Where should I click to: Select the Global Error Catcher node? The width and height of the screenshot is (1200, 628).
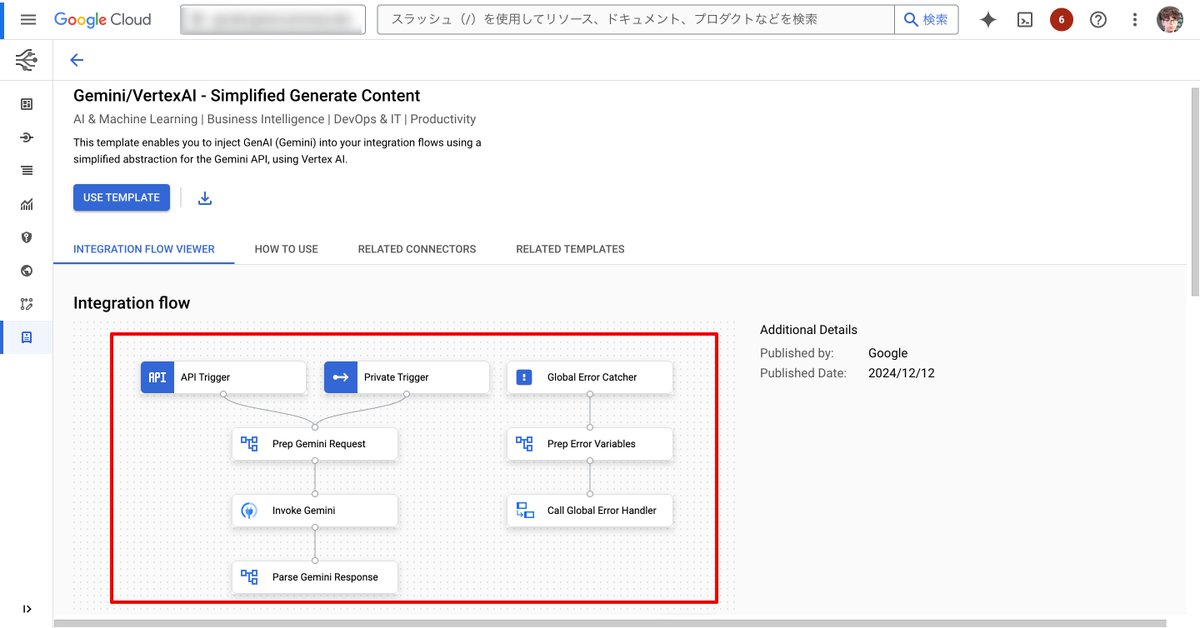[x=590, y=377]
